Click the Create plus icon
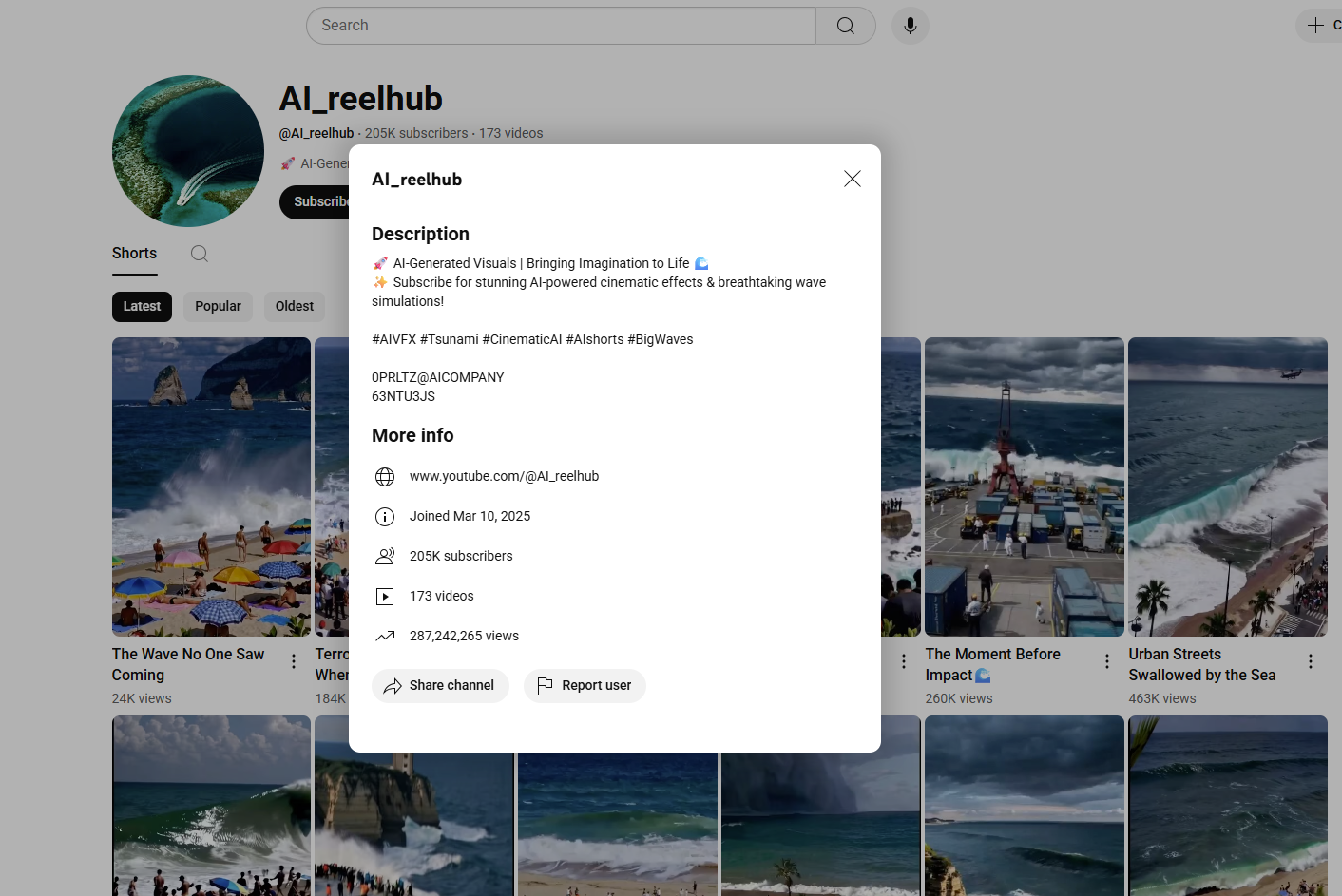 [1316, 26]
